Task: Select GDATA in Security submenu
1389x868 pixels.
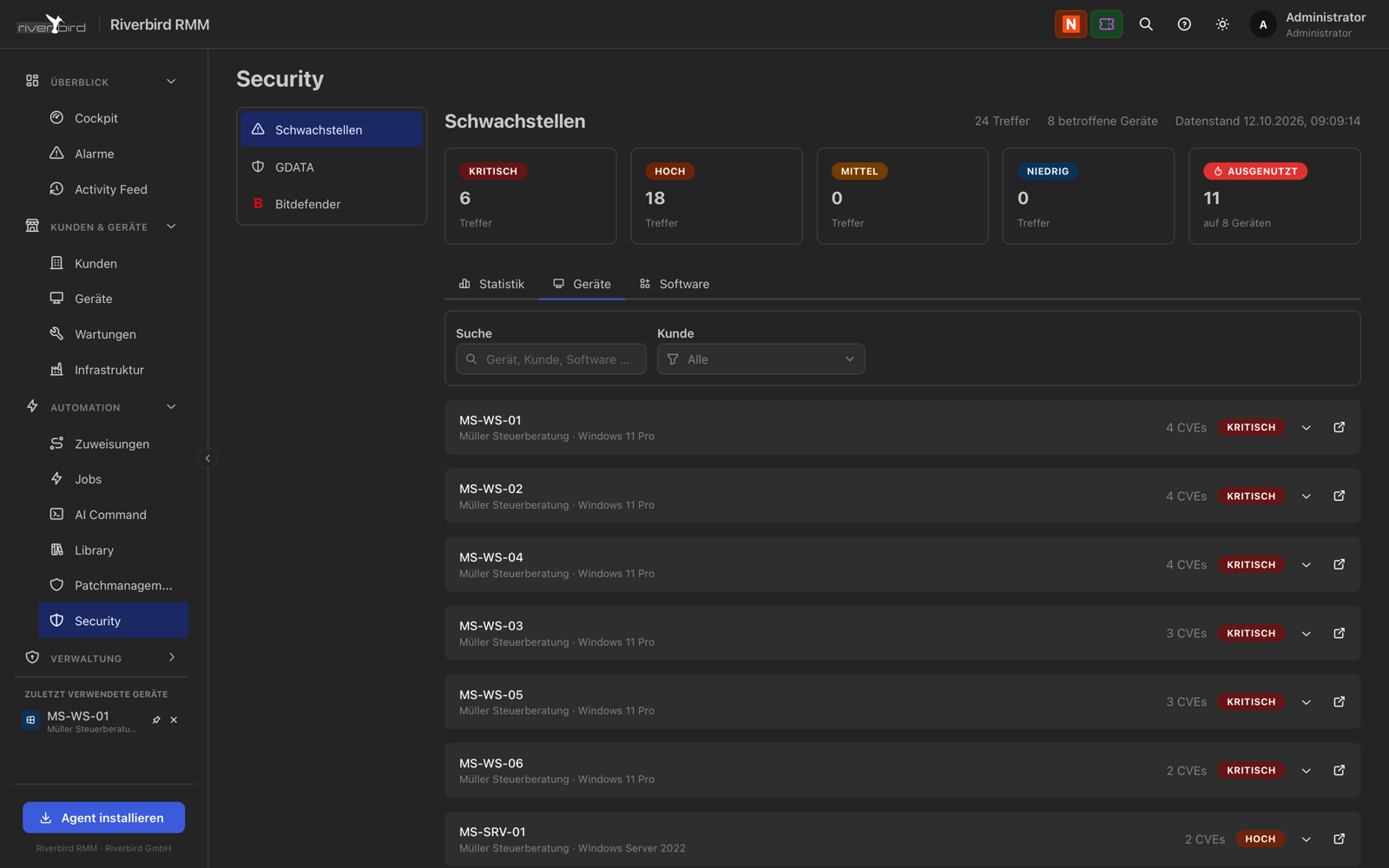Action: click(332, 167)
